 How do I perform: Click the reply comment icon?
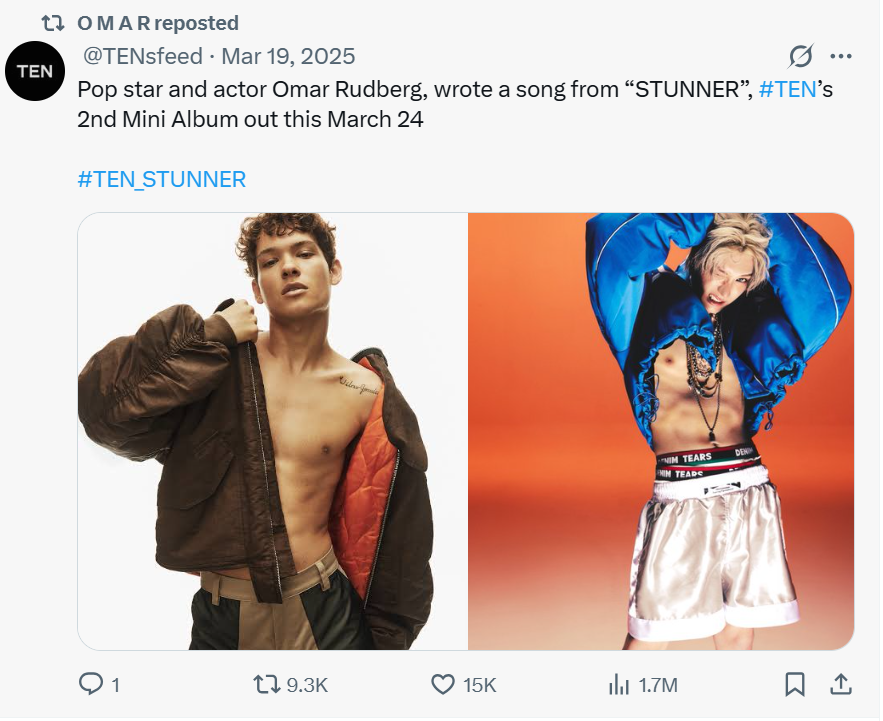point(91,685)
